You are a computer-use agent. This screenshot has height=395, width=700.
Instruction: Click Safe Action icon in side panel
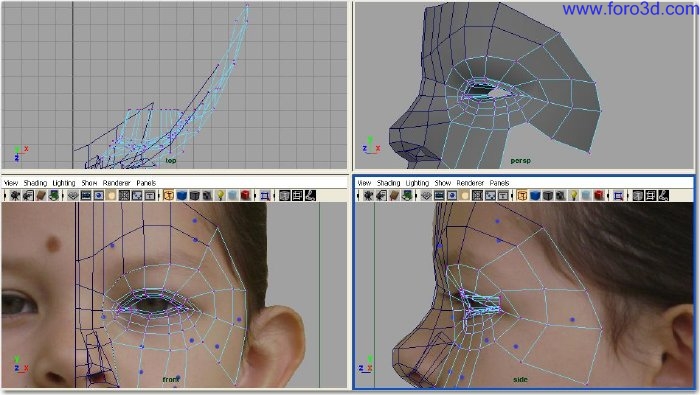[490, 195]
